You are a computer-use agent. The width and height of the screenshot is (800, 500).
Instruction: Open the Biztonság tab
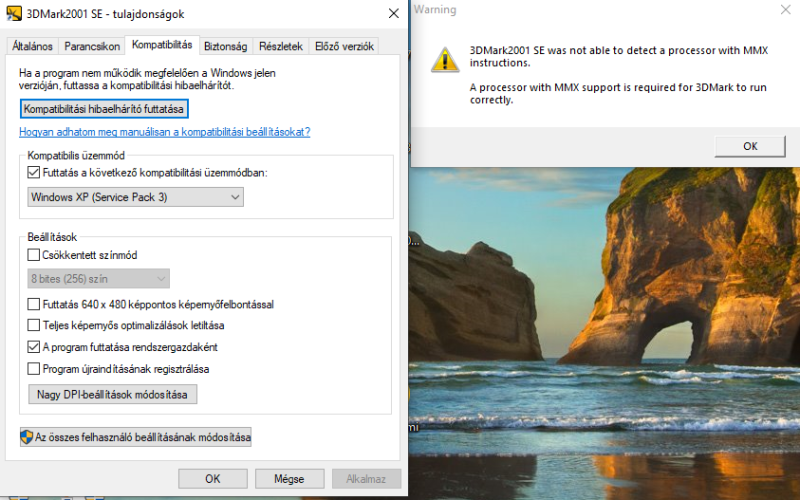tap(226, 46)
